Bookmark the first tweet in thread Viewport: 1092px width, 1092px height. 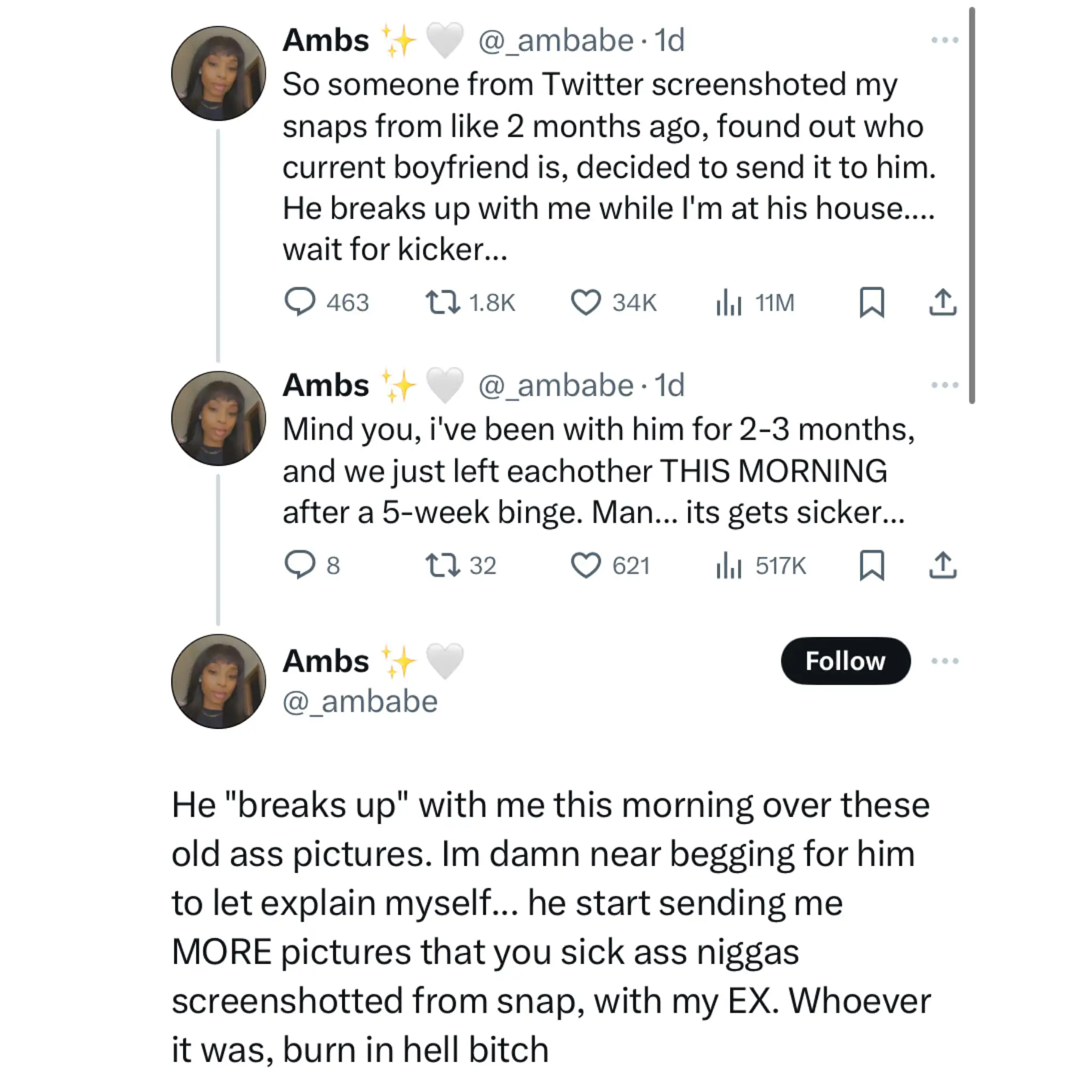tap(872, 302)
